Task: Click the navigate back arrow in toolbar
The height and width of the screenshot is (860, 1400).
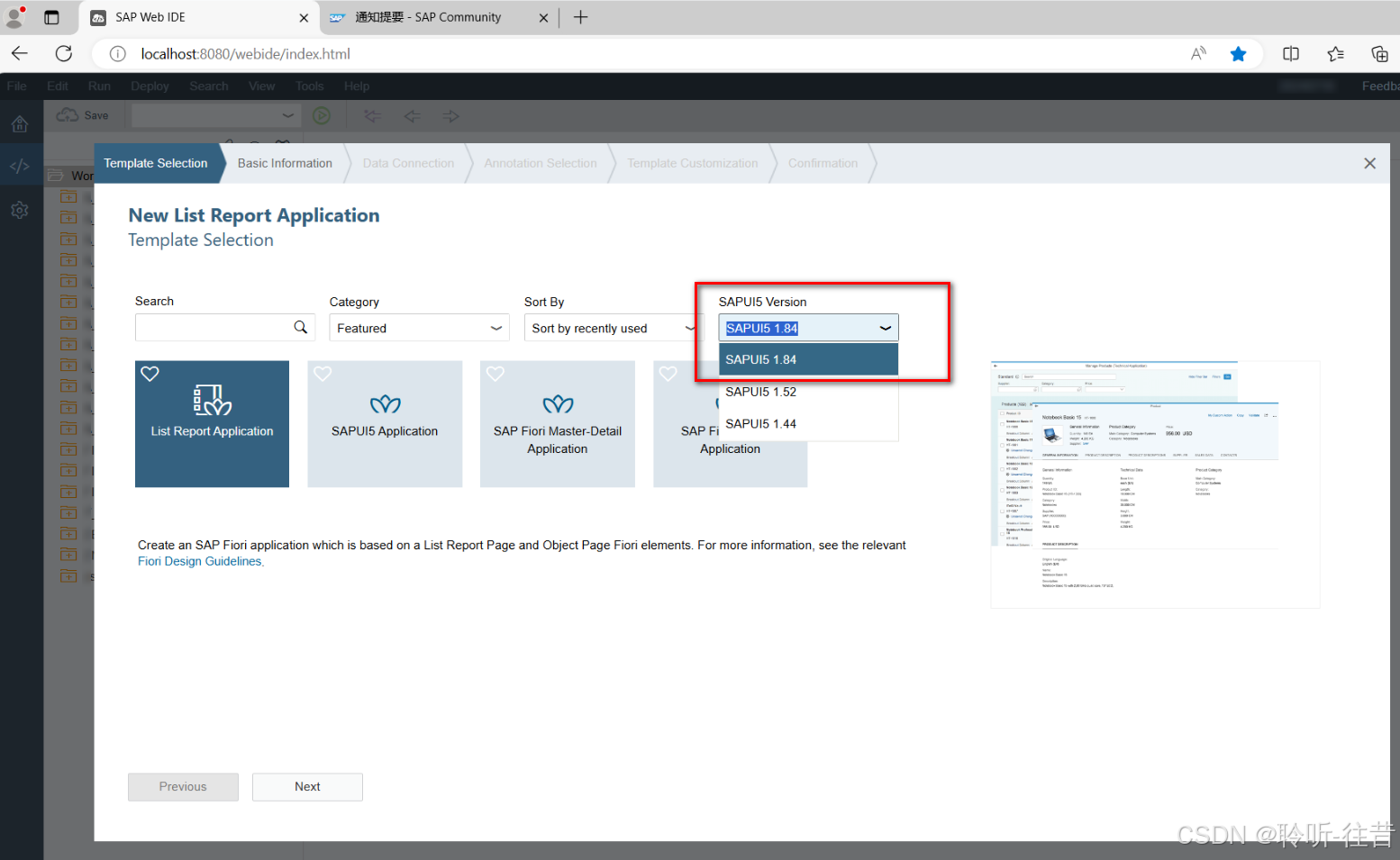Action: click(412, 115)
